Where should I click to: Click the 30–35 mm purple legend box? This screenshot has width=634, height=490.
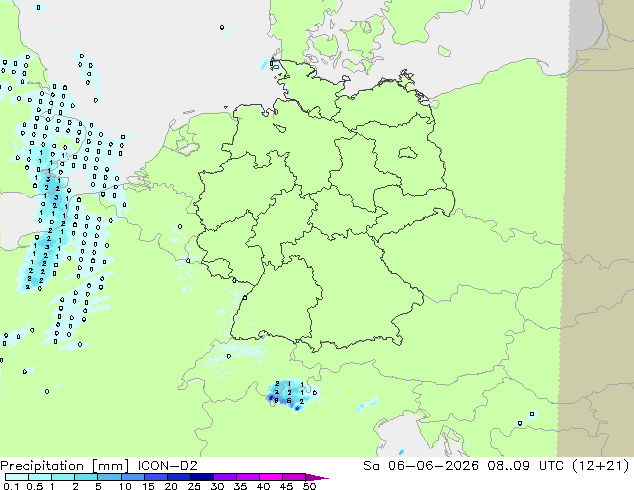(x=224, y=477)
